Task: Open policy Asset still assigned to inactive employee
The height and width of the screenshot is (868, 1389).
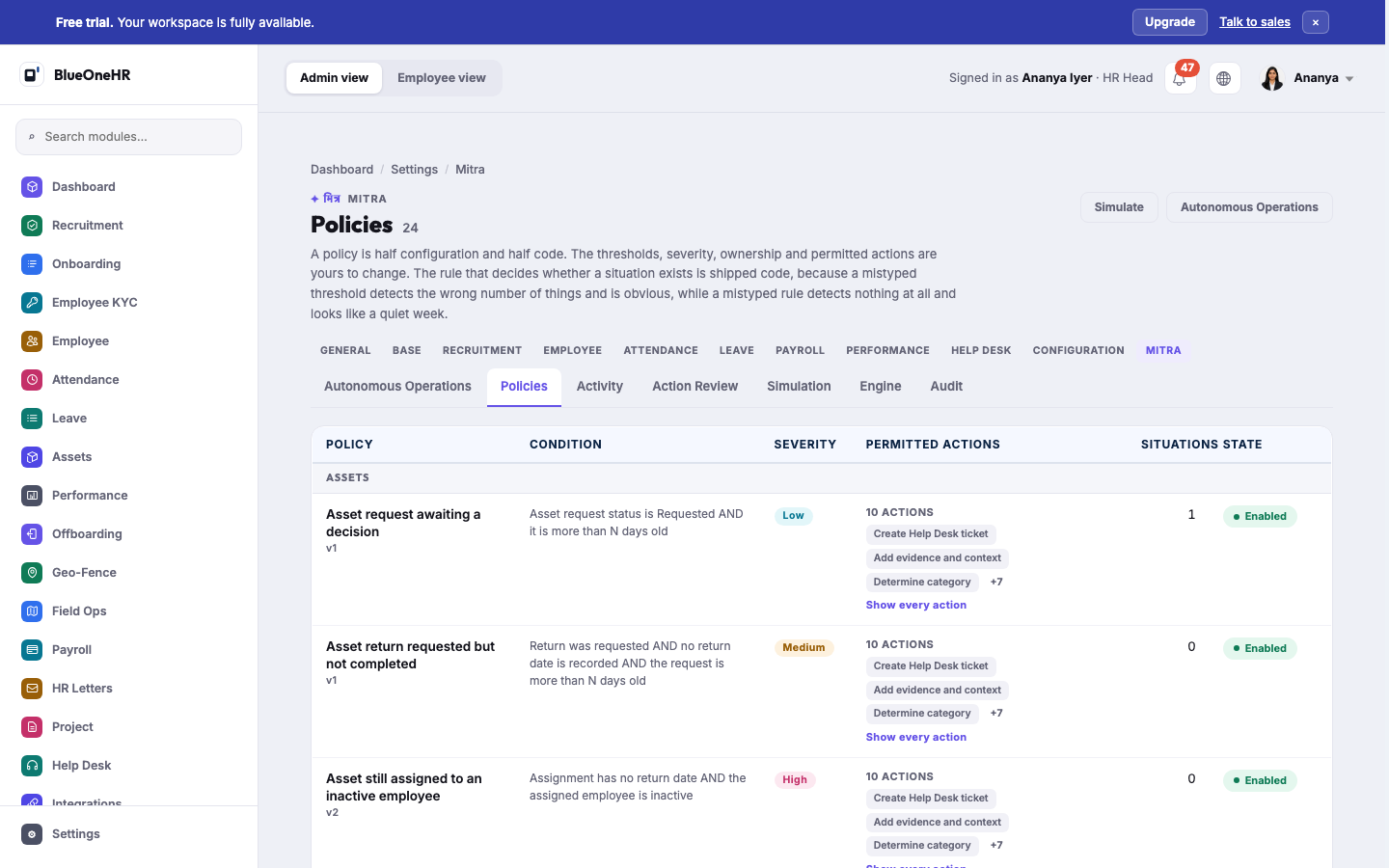Action: pos(403,787)
